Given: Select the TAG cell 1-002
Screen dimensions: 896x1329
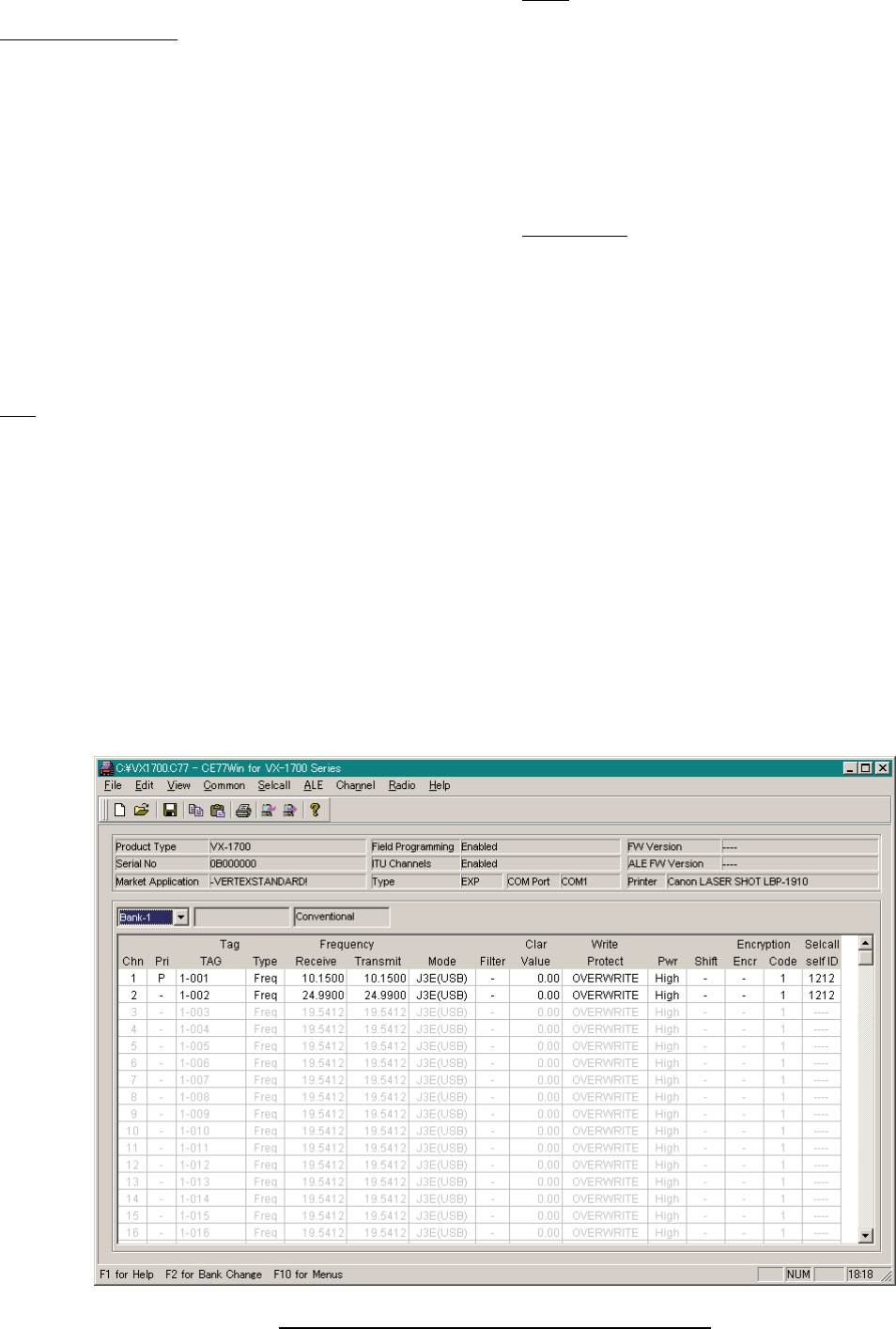Looking at the screenshot, I should (210, 996).
